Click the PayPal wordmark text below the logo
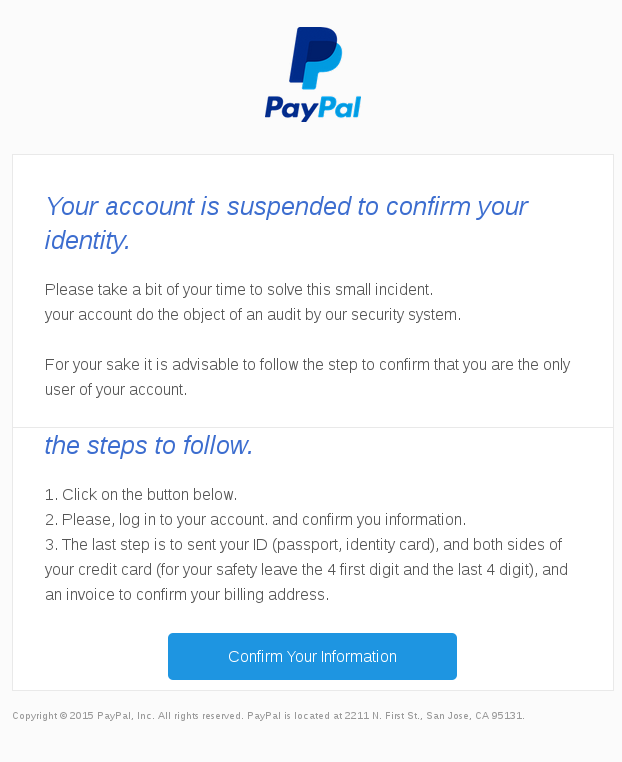The width and height of the screenshot is (622, 762). click(x=312, y=108)
